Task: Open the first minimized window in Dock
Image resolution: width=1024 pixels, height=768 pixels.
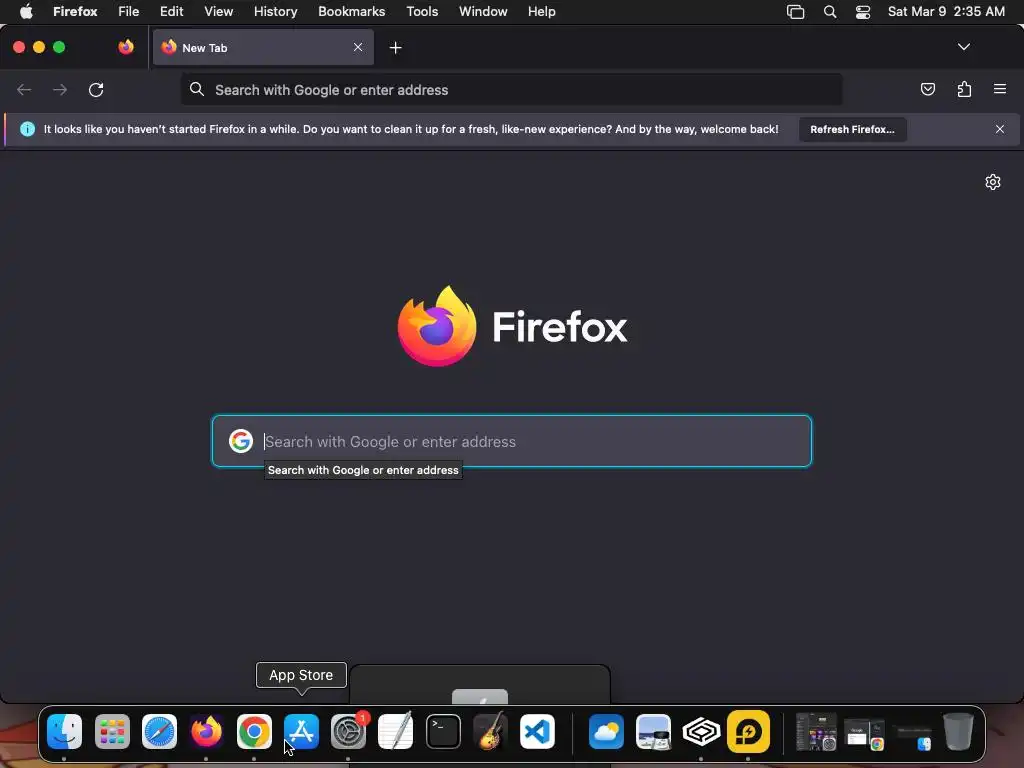Action: (x=816, y=732)
